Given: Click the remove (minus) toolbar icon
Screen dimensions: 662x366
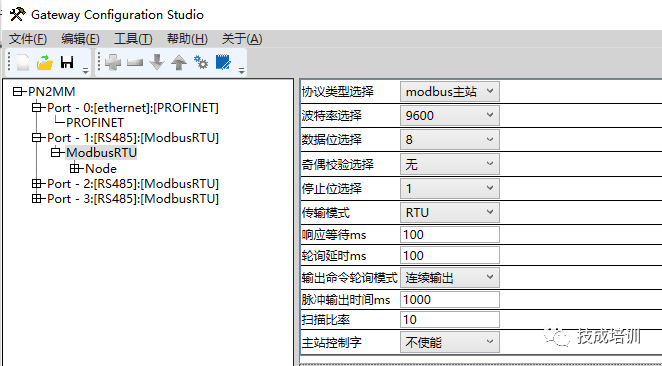Looking at the screenshot, I should click(135, 63).
